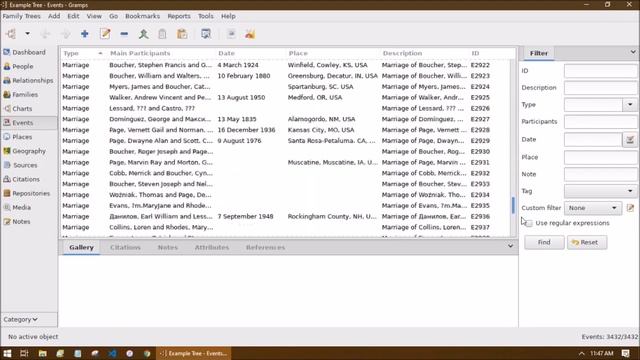This screenshot has height=360, width=640.
Task: Open Visual Studio Code from taskbar
Action: point(112,353)
